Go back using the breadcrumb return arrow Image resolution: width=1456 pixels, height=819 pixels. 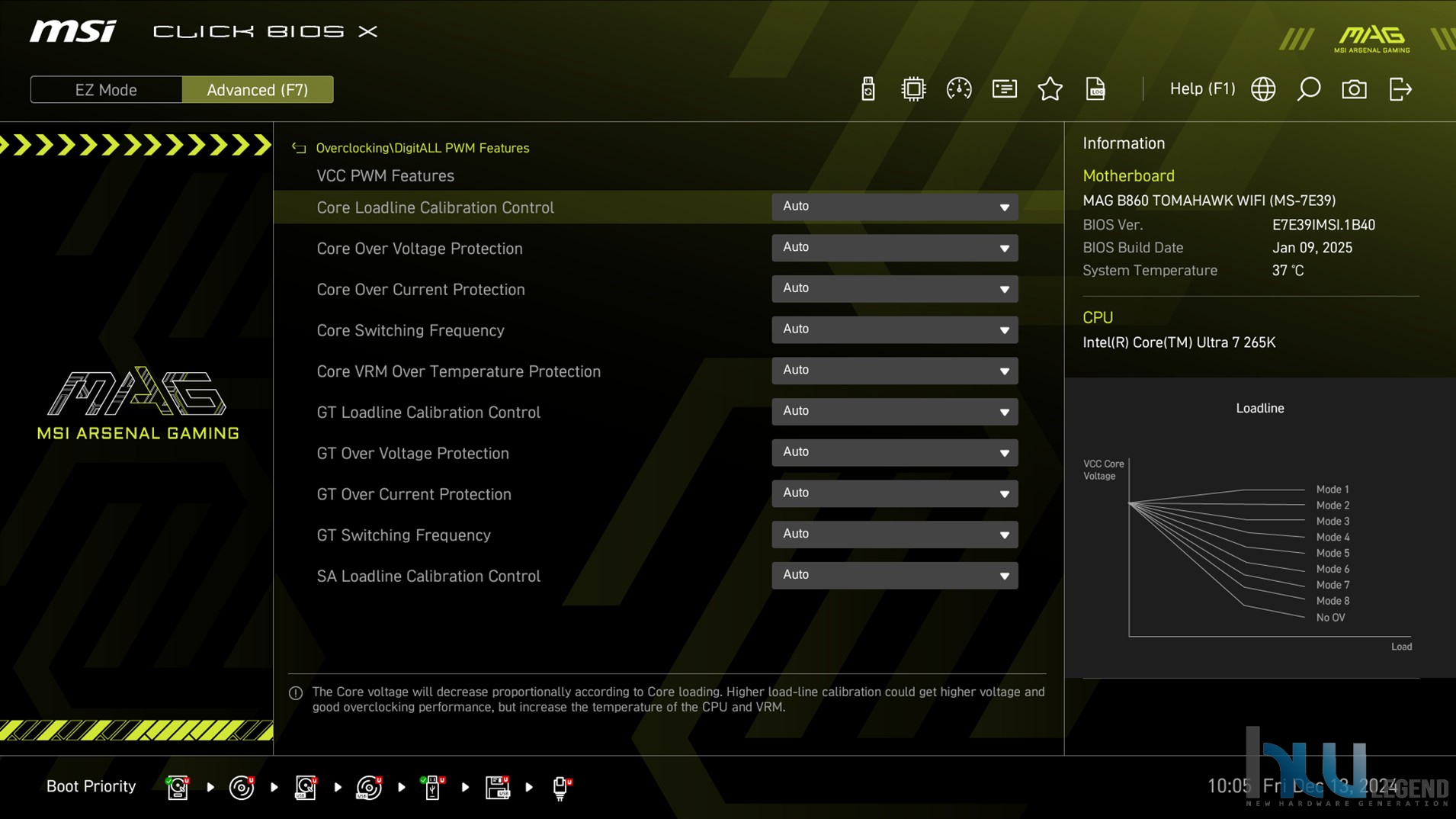(299, 148)
